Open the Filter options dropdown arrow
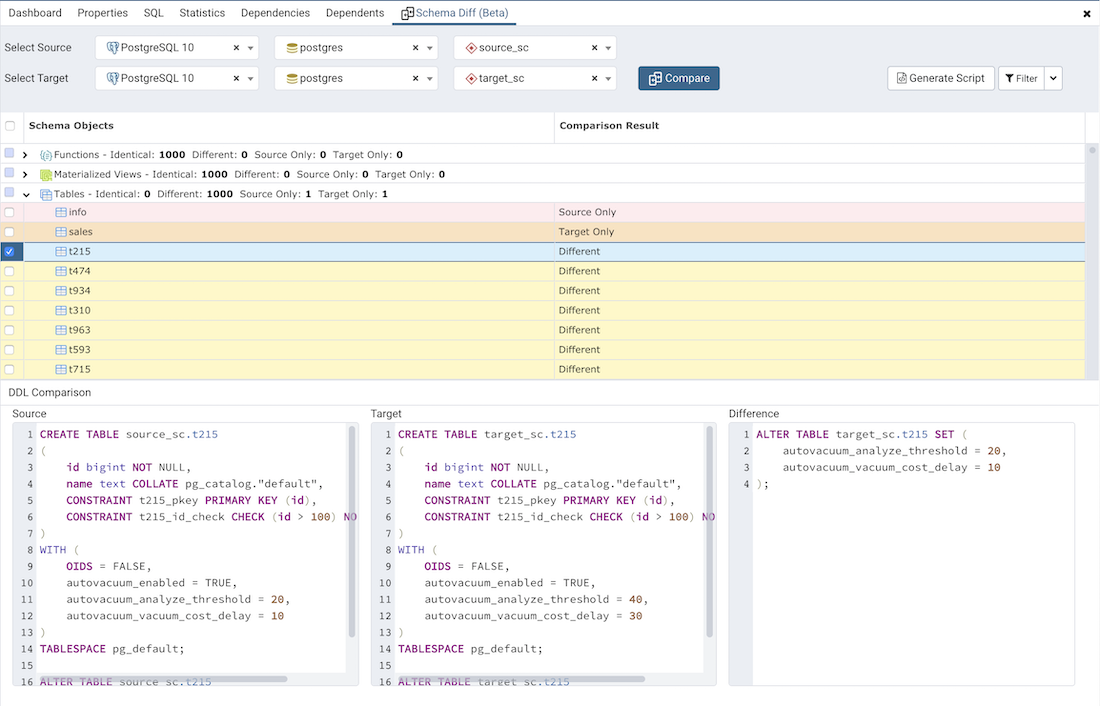 1053,78
